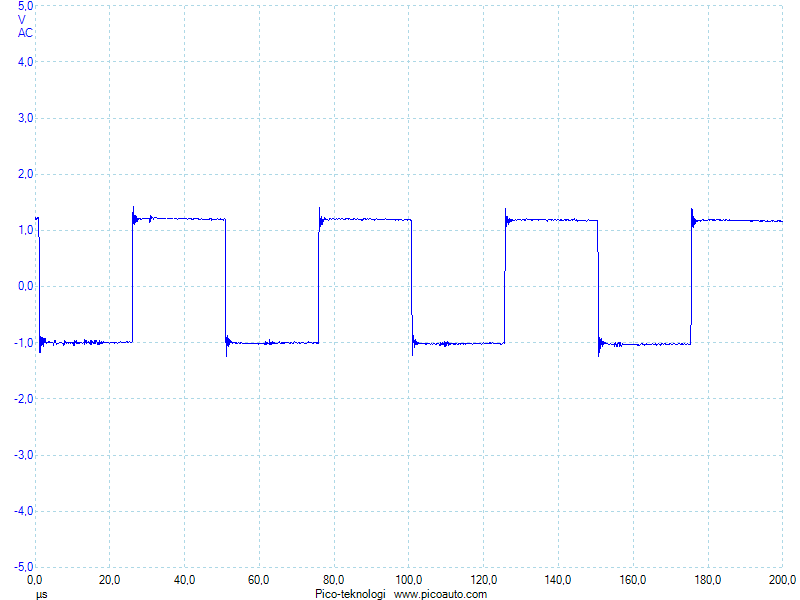The height and width of the screenshot is (600, 800).
Task: Click the 160,0 time axis label
Action: [x=633, y=581]
